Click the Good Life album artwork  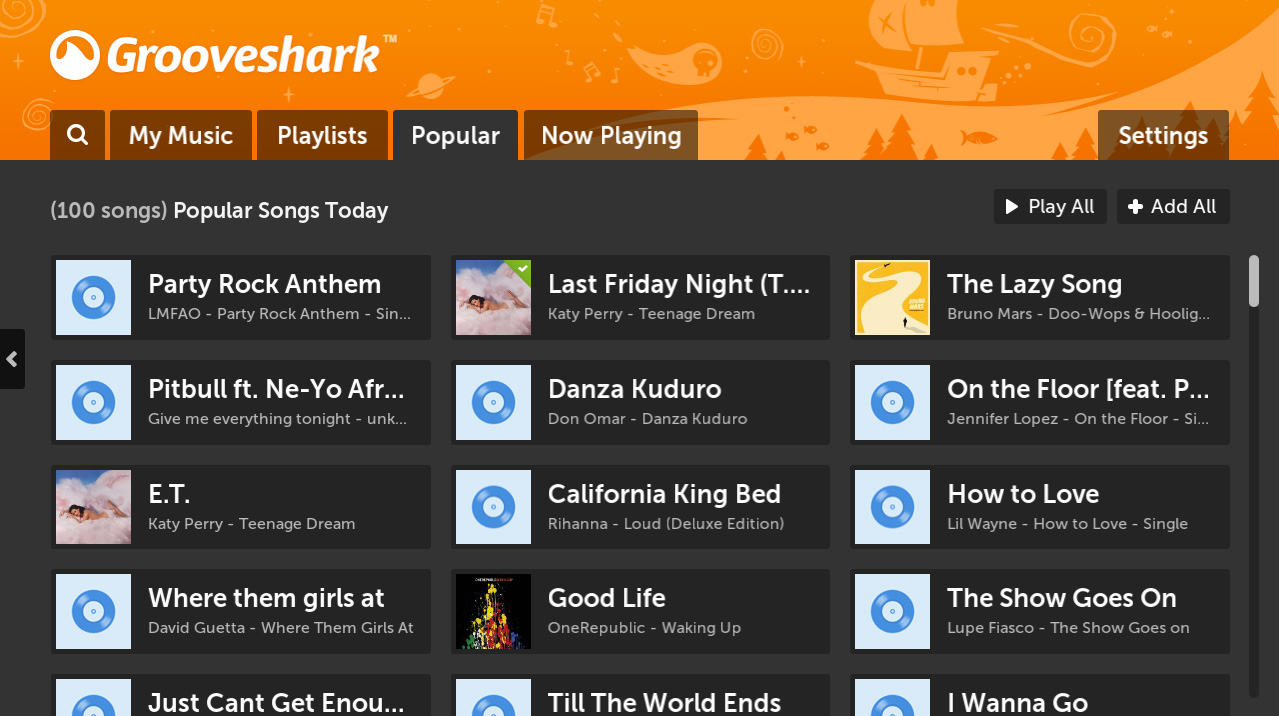coord(493,611)
